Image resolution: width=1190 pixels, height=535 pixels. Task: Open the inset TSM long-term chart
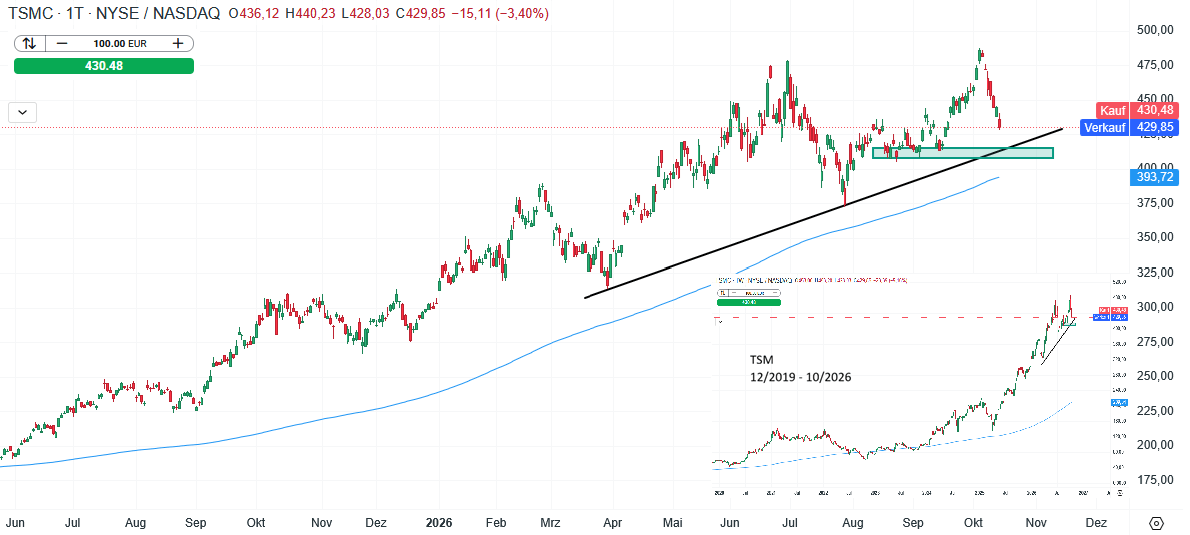pyautogui.click(x=921, y=386)
